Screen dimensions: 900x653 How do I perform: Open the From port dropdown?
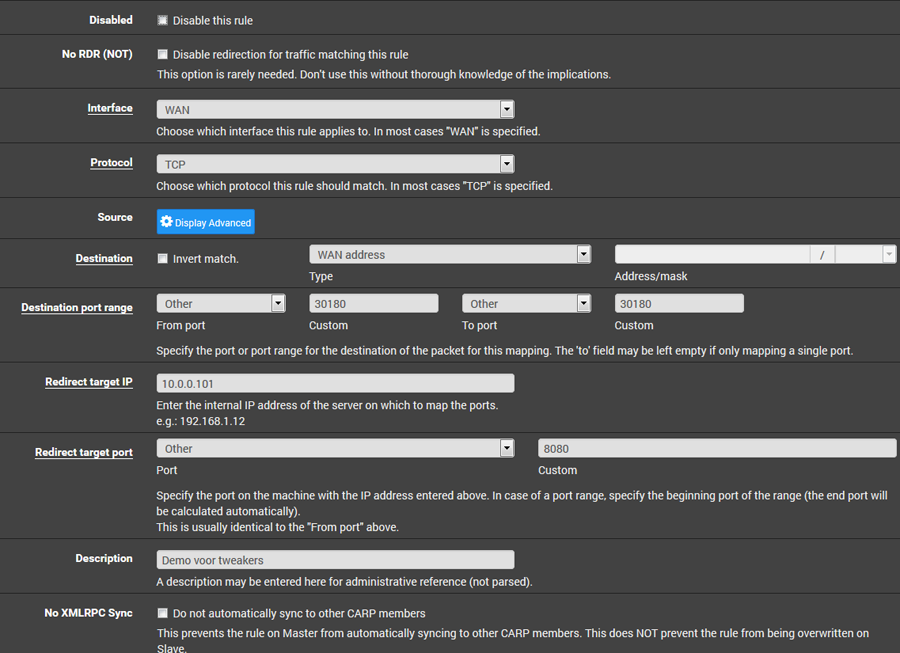click(x=221, y=303)
